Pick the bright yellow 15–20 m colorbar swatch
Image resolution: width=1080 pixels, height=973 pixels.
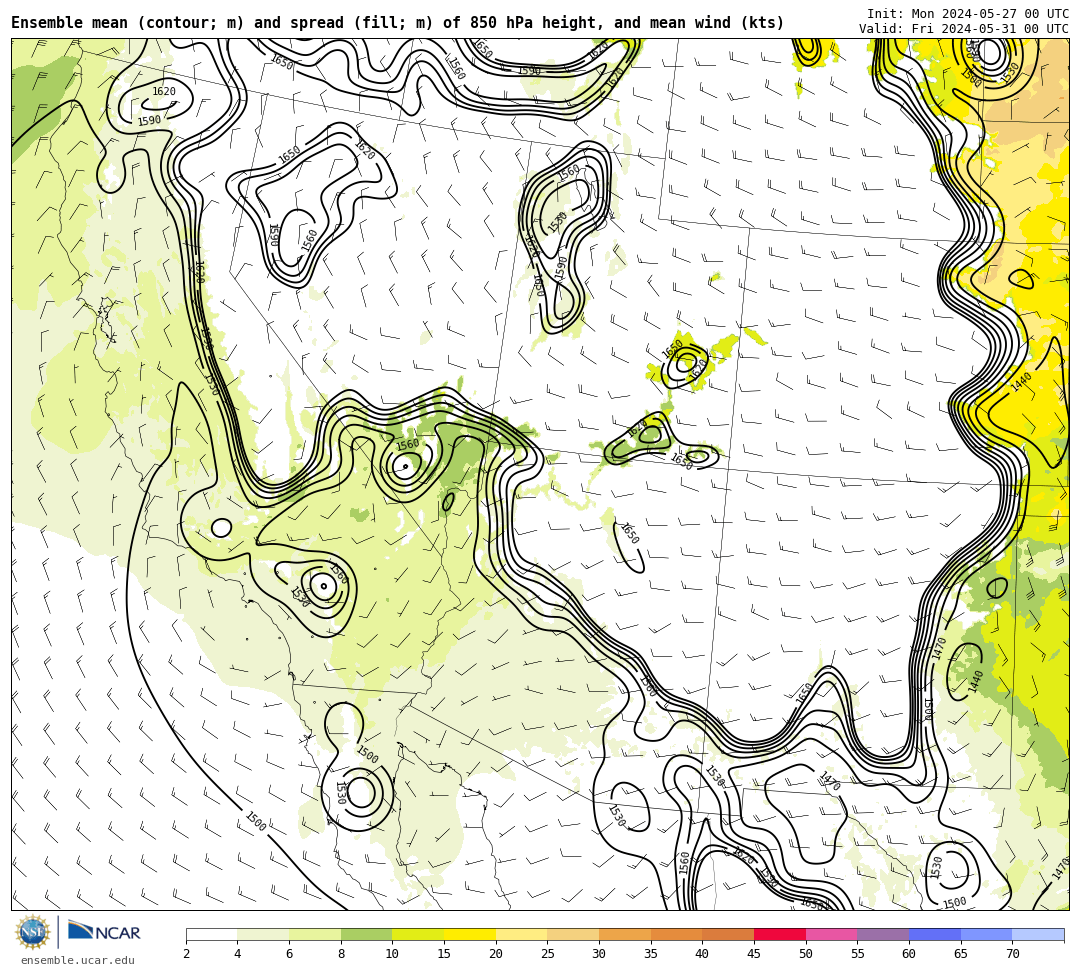pos(470,934)
